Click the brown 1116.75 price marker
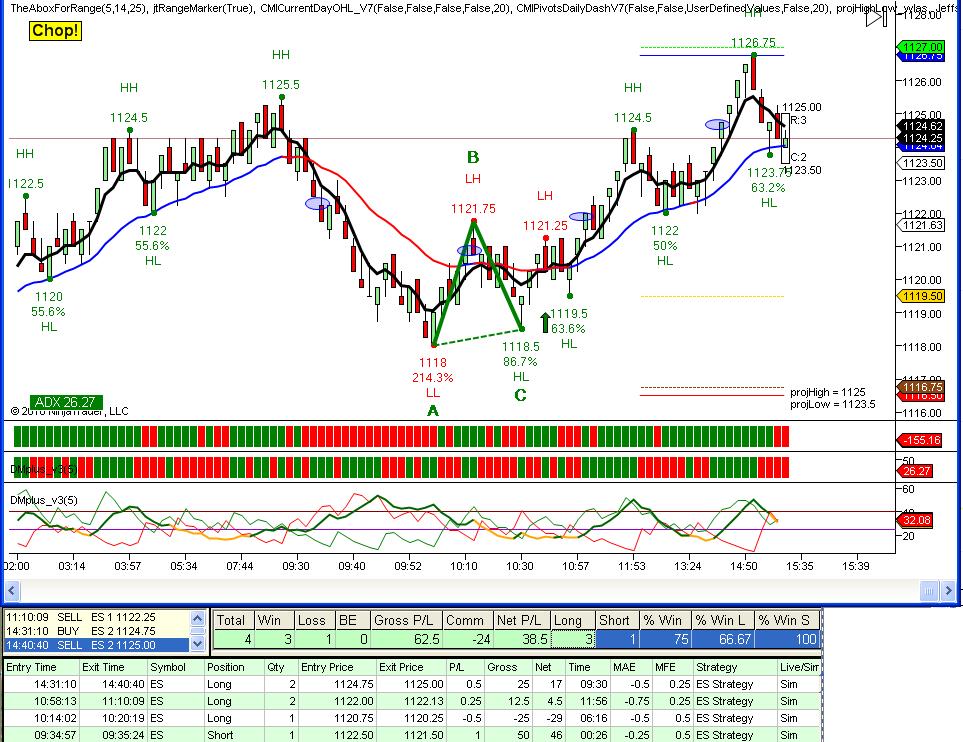This screenshot has height=742, width=963. (x=922, y=387)
